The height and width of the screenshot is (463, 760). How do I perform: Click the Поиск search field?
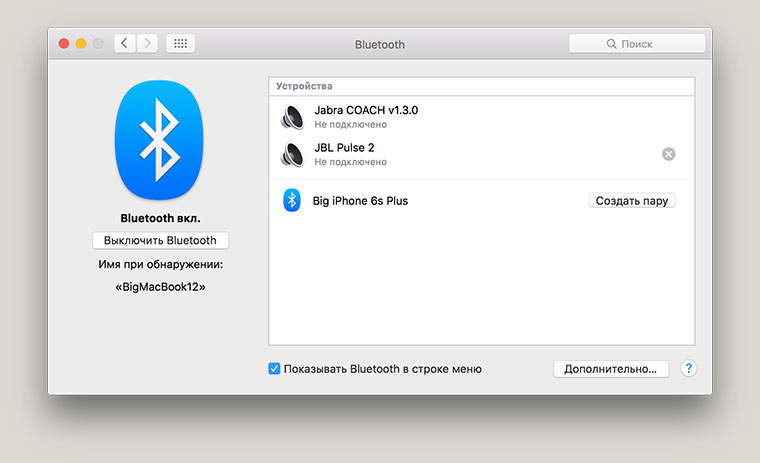[637, 44]
